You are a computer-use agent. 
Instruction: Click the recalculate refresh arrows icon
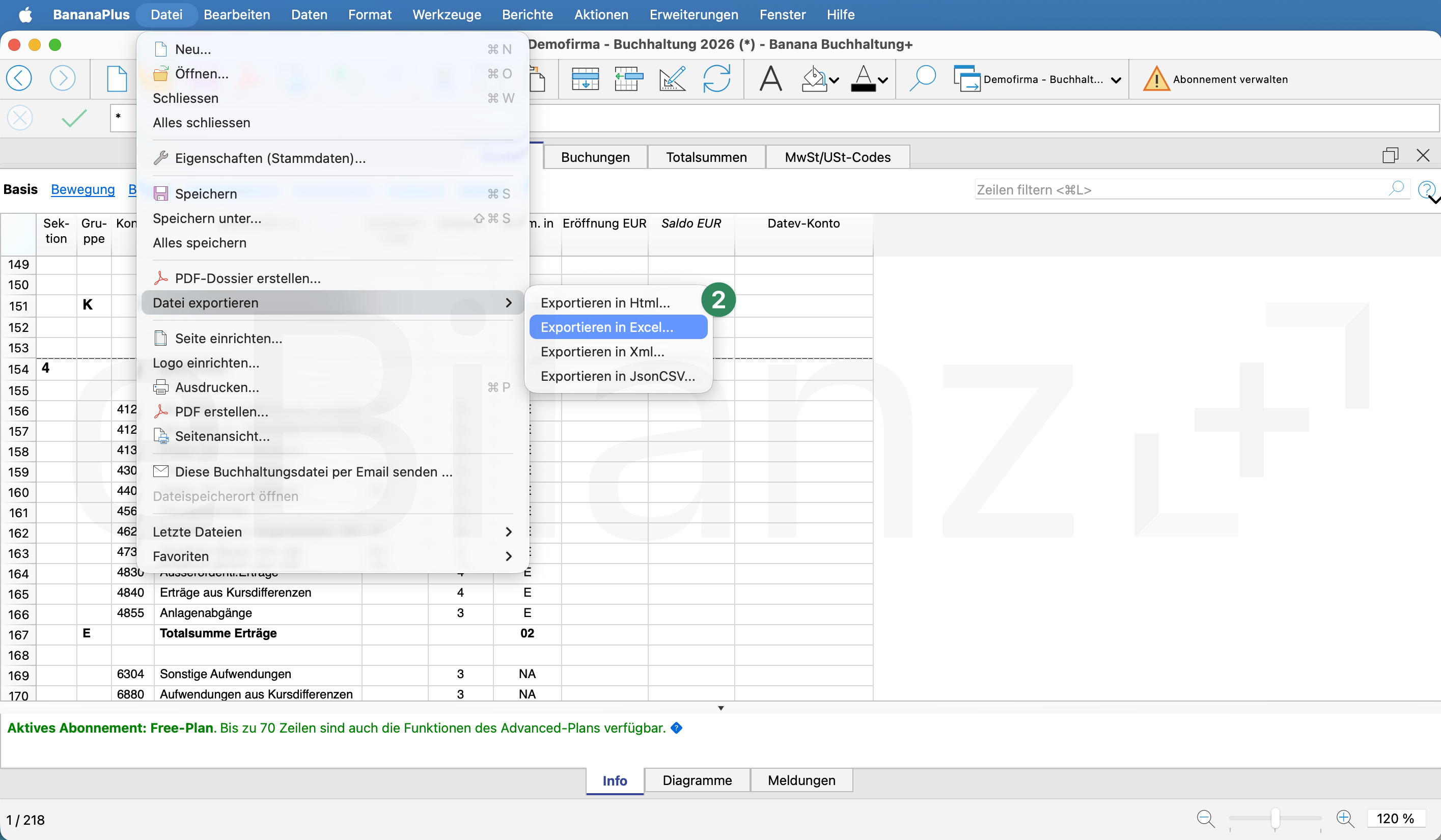(x=716, y=78)
